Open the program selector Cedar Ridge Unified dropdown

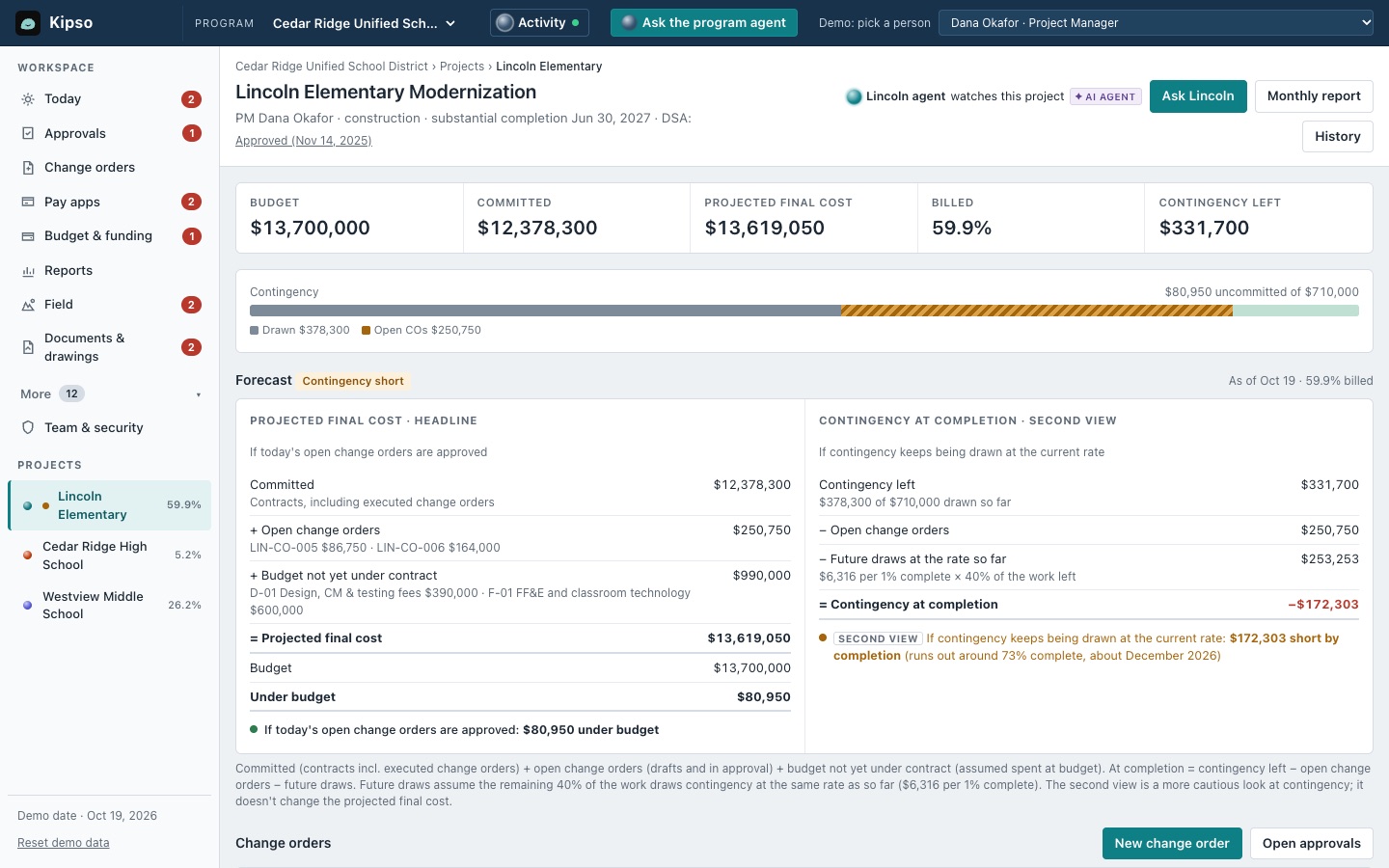[364, 23]
